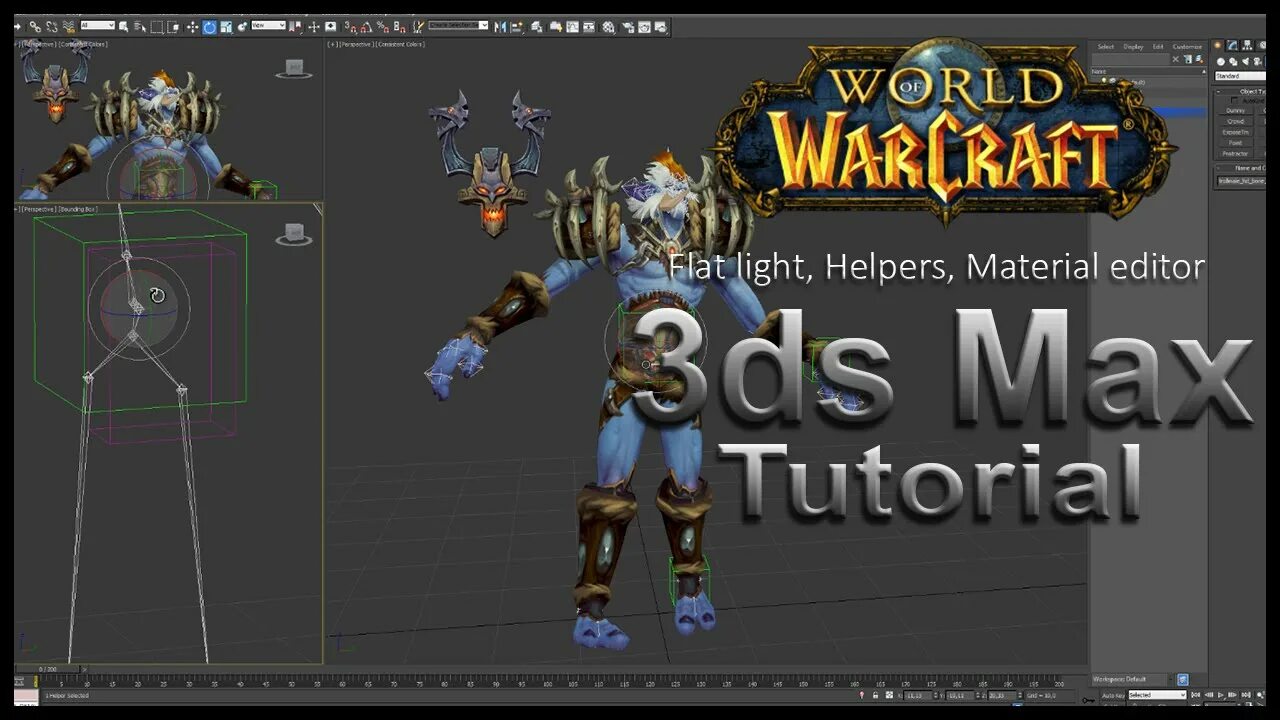The width and height of the screenshot is (1280, 720).
Task: Choose the Bind to Space Warp tool
Action: pos(68,27)
